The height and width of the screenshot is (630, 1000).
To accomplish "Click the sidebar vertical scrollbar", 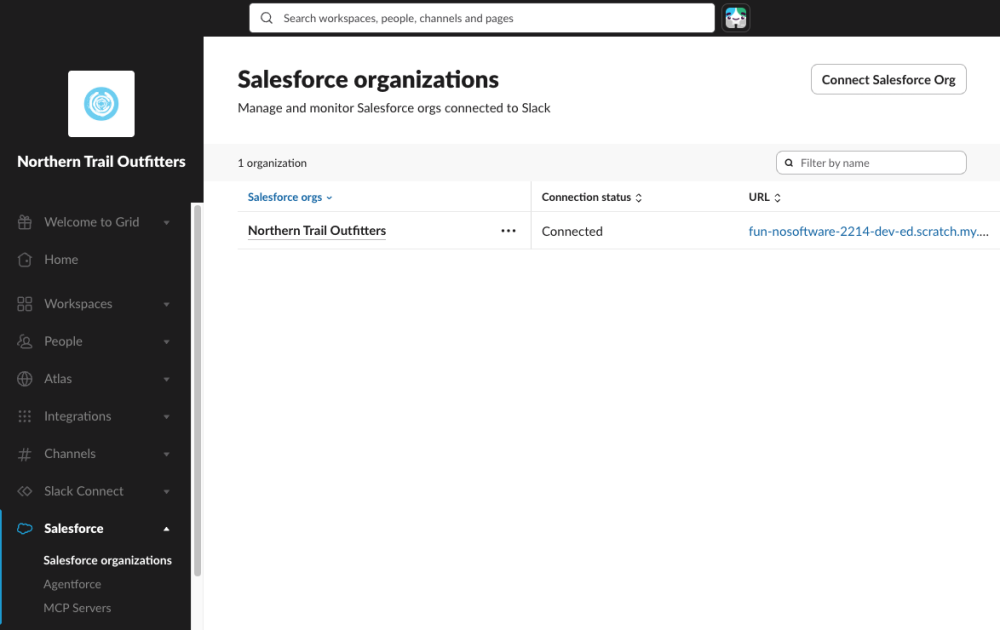I will point(198,390).
